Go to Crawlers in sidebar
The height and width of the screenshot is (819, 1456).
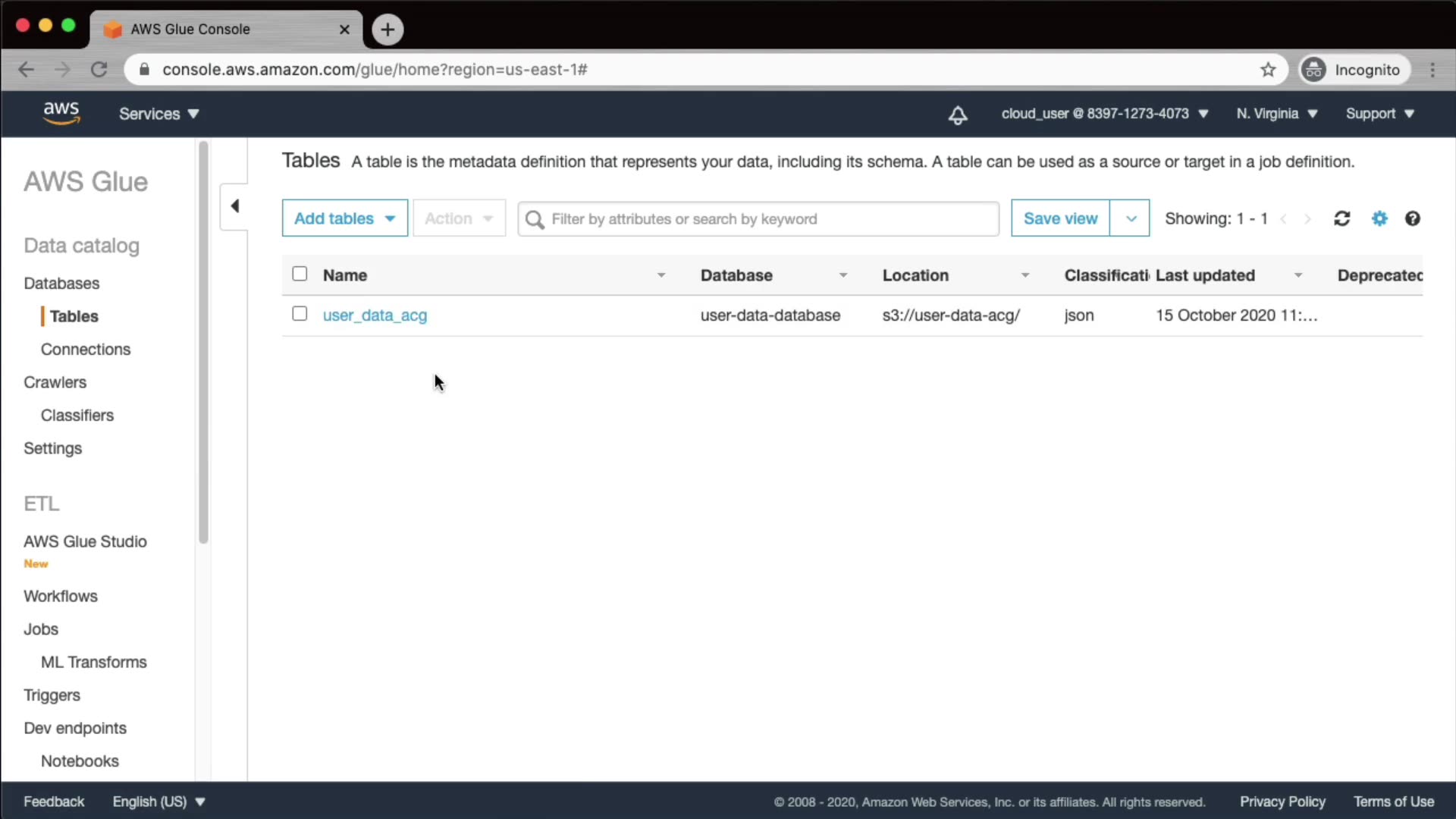(x=55, y=382)
